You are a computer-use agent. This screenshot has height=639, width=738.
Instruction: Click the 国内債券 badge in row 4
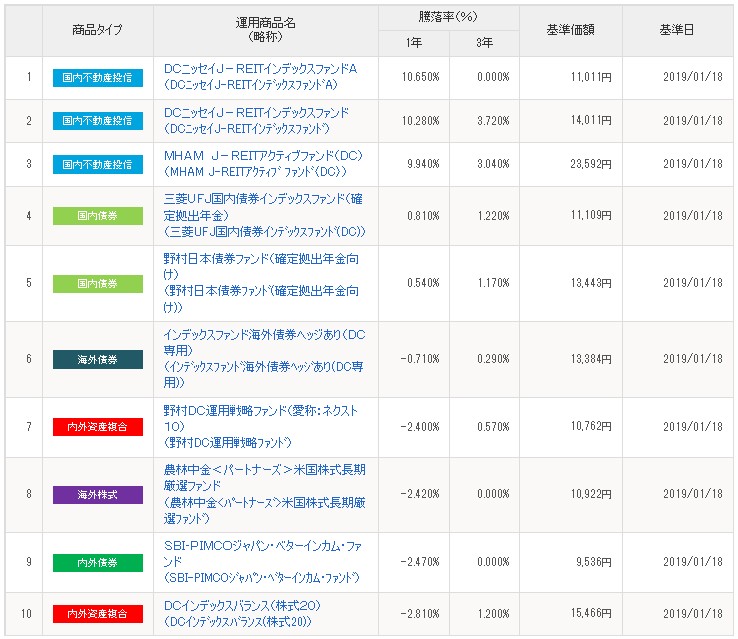click(x=97, y=216)
